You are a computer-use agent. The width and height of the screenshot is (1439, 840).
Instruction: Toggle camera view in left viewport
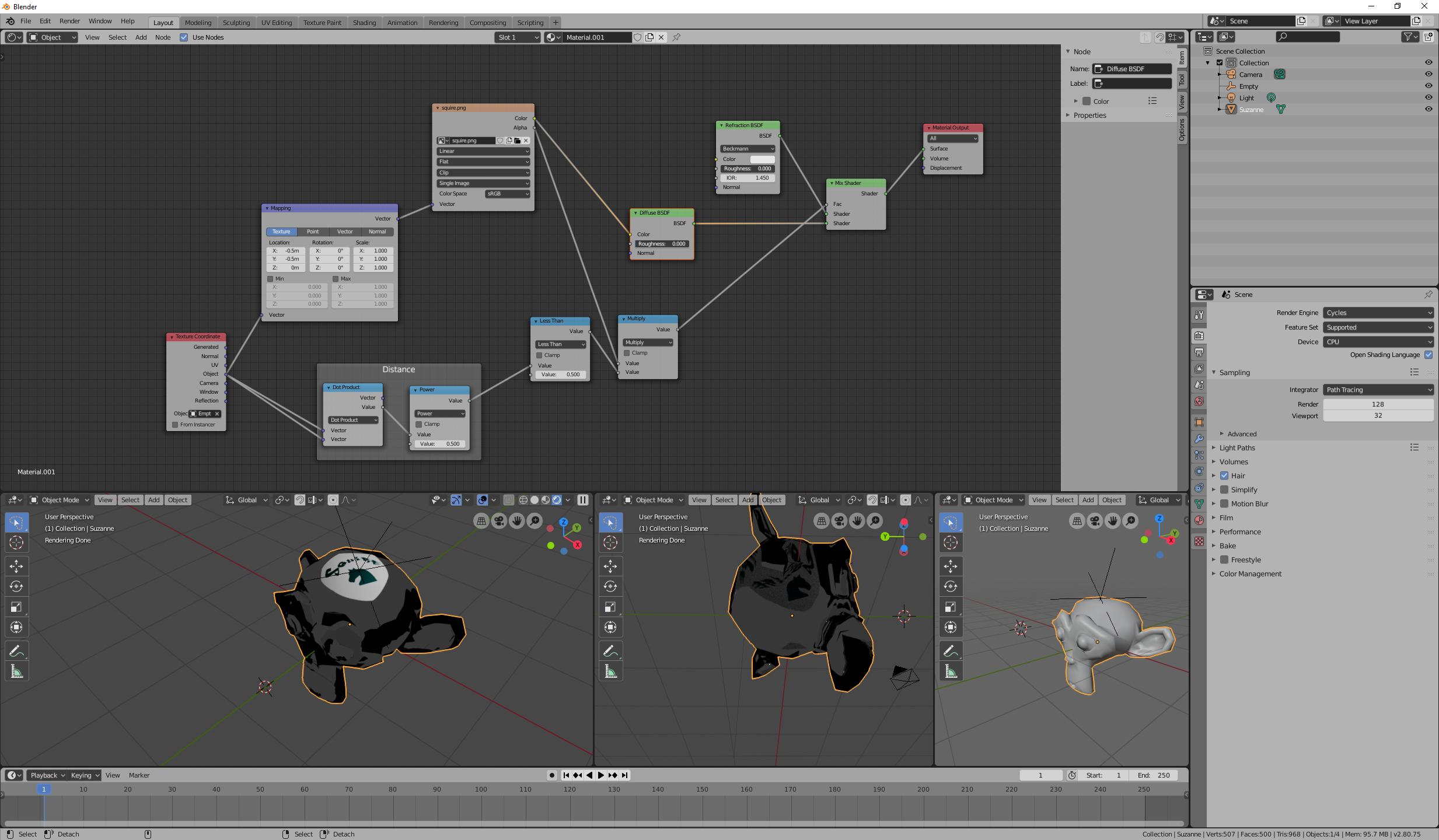[x=499, y=521]
